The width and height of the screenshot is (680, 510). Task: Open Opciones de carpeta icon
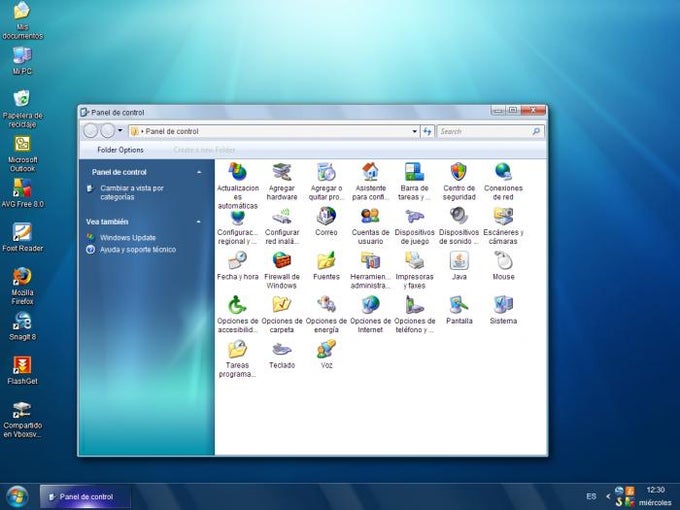282,305
